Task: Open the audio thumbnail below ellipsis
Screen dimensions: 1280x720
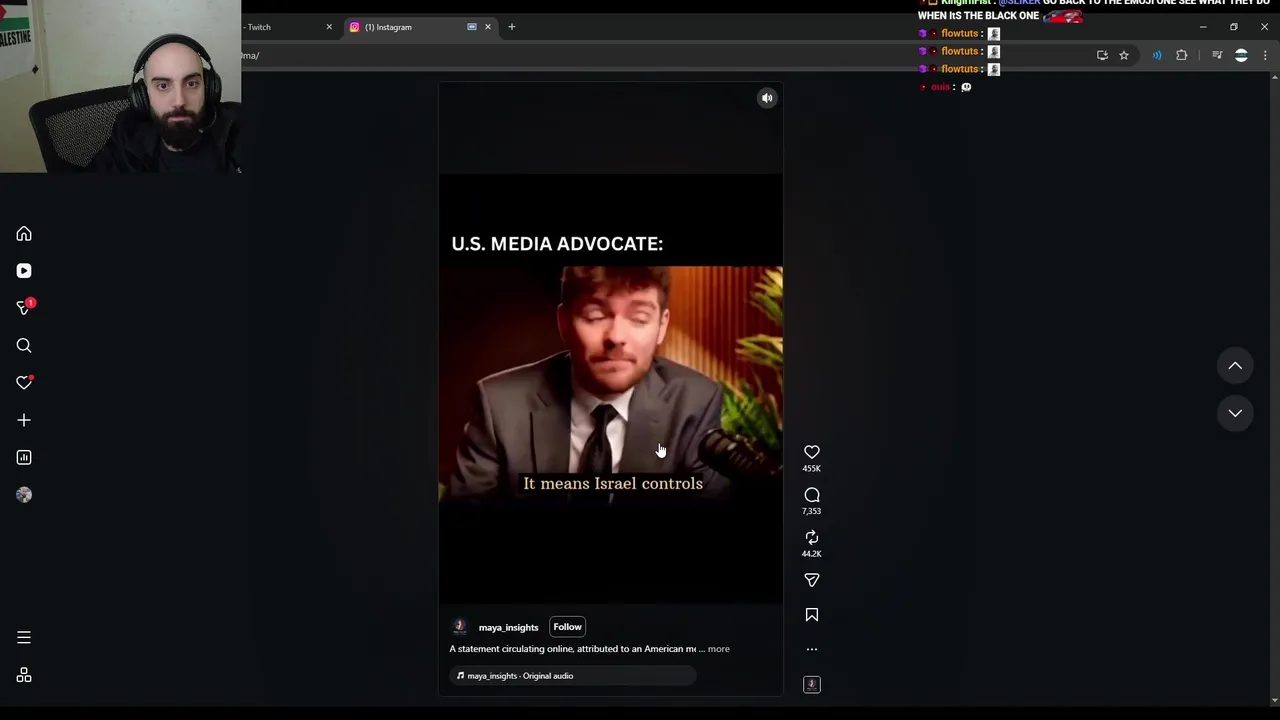Action: (x=812, y=685)
